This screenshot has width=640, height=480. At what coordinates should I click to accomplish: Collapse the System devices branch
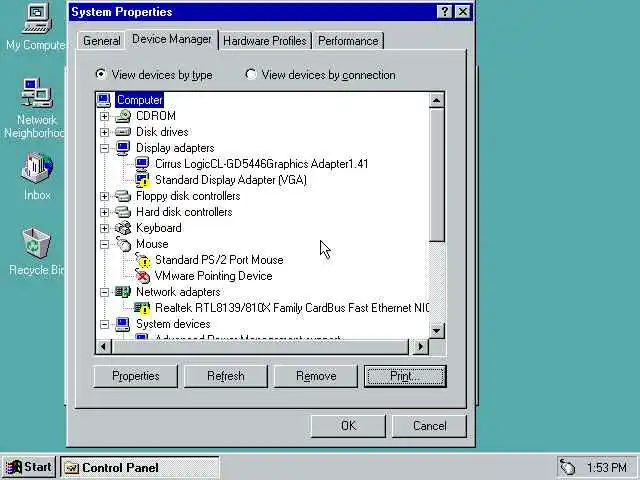point(104,324)
